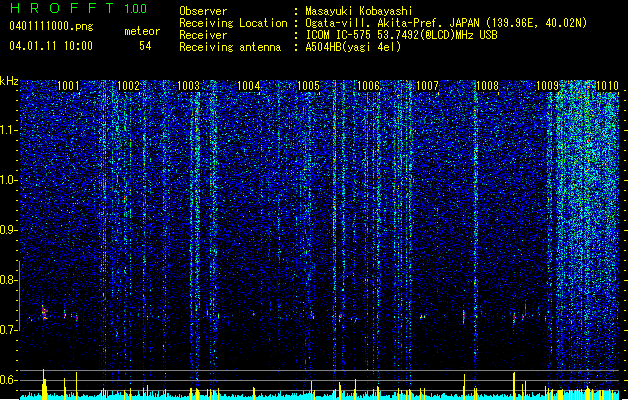The width and height of the screenshot is (629, 400).
Task: Click the A504HB(yagi 4el) antenna text
Action: [x=353, y=47]
